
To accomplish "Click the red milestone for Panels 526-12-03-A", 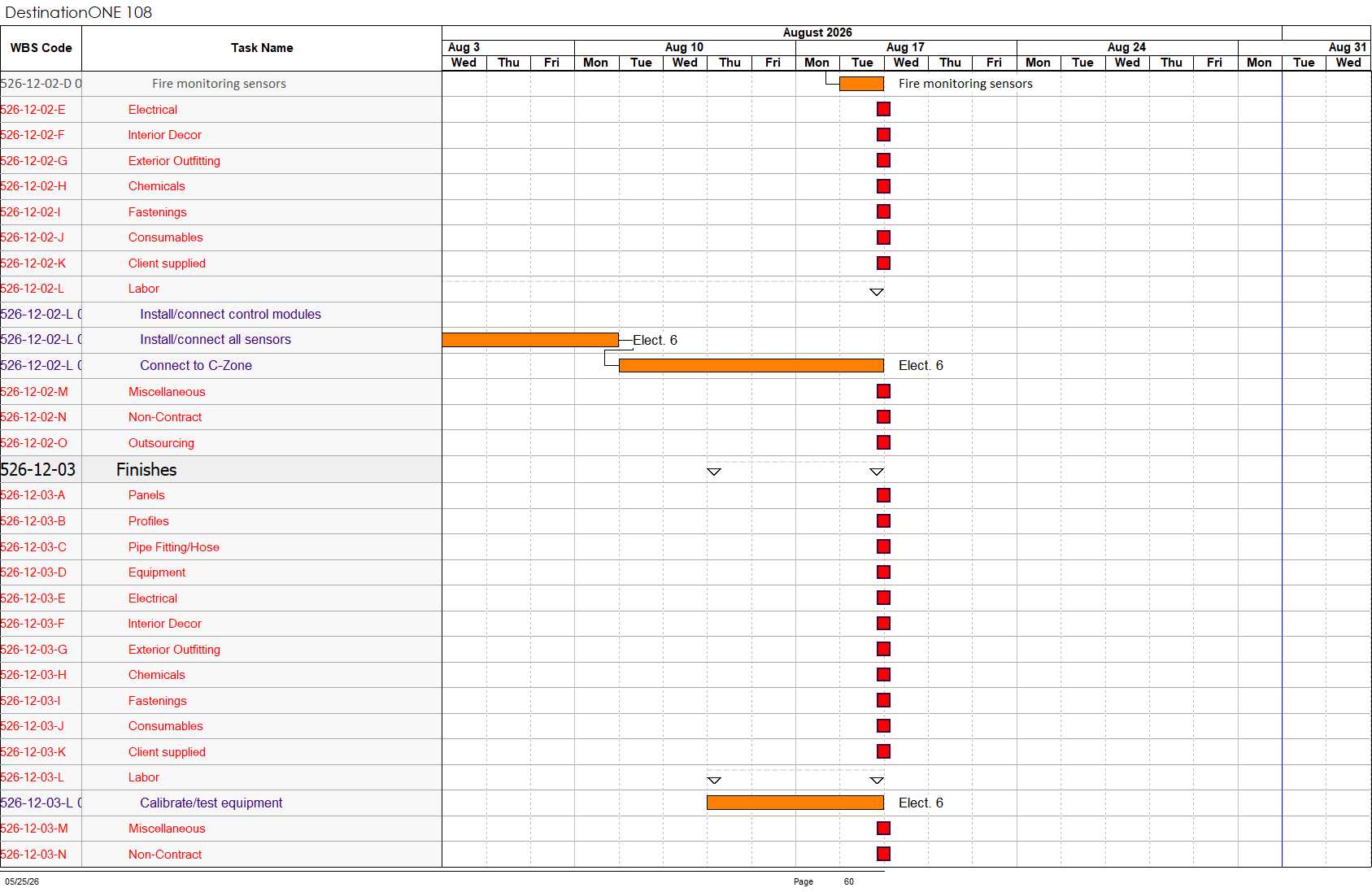I will coord(883,495).
